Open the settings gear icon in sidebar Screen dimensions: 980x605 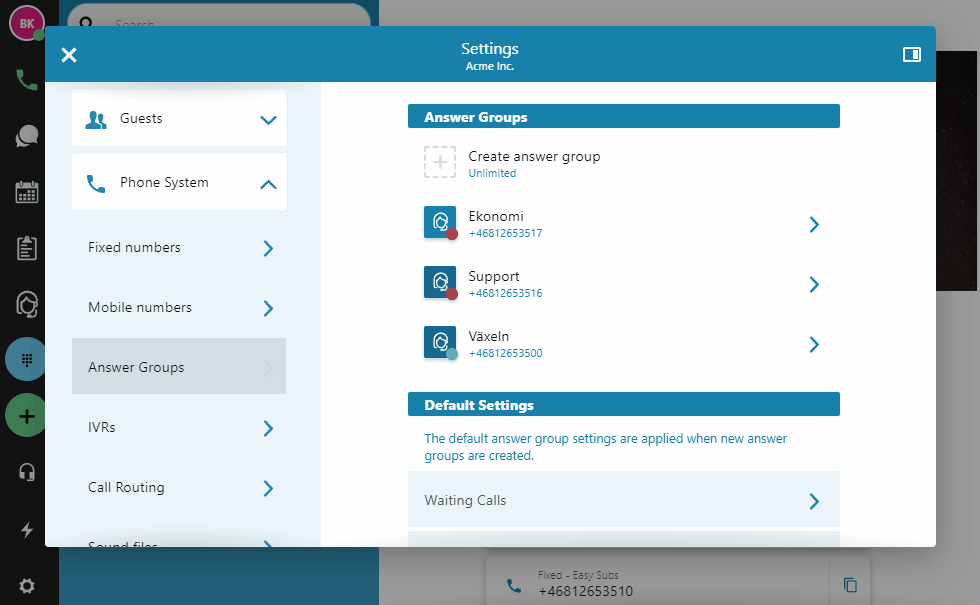coord(27,586)
